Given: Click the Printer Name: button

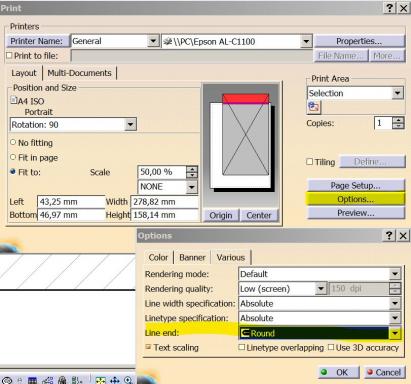Looking at the screenshot, I should click(37, 41).
